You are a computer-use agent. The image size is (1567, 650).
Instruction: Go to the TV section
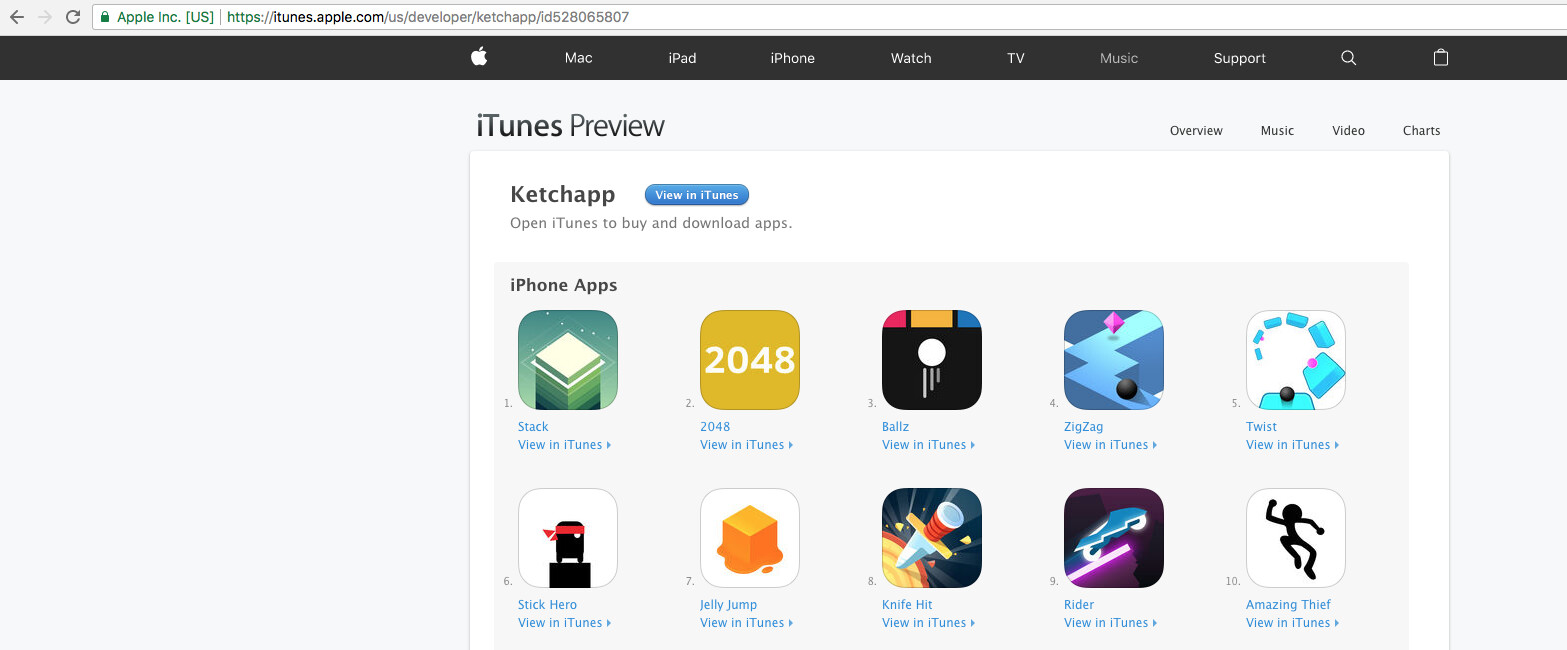coord(1016,58)
